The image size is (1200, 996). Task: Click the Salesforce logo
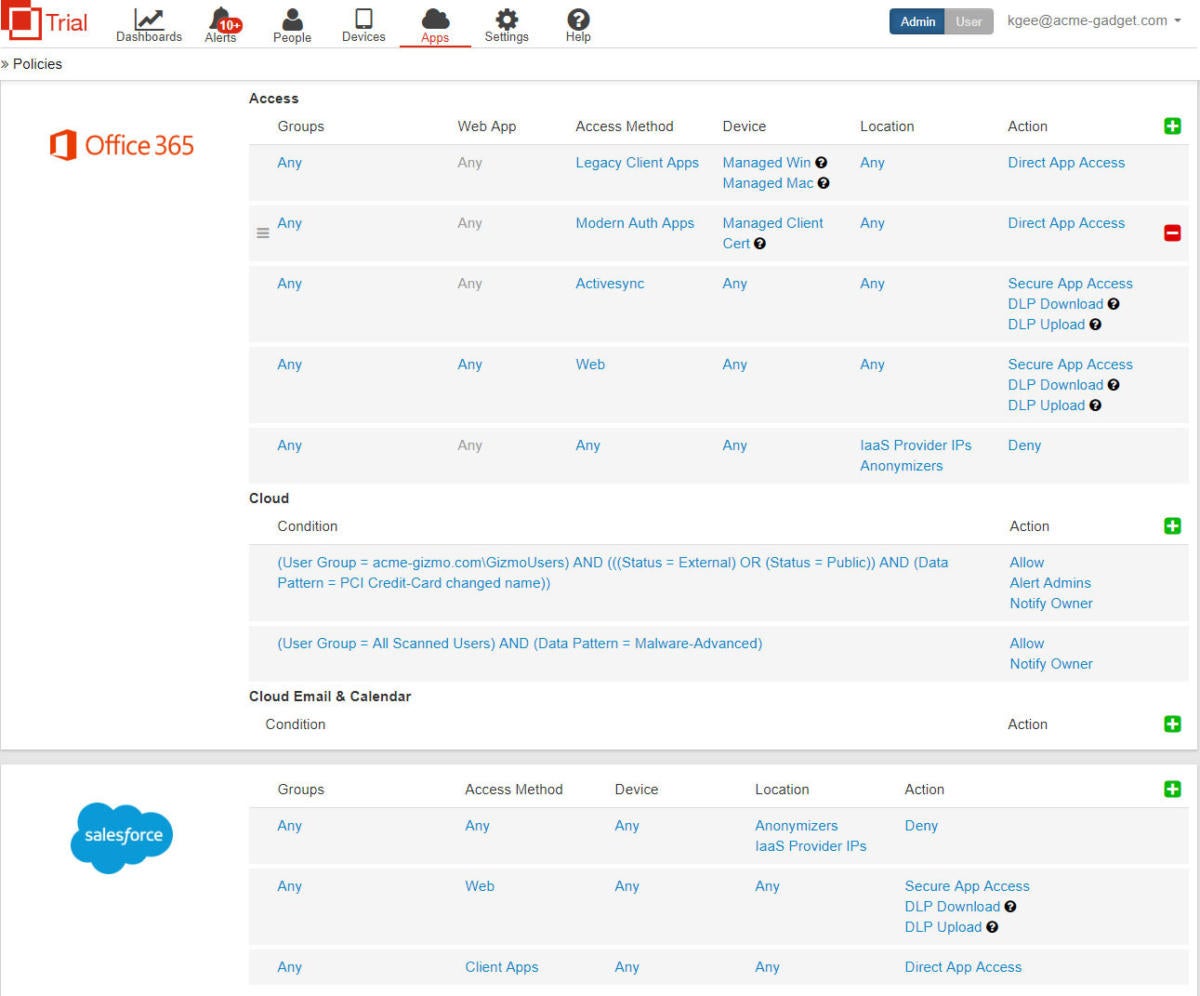(x=122, y=838)
